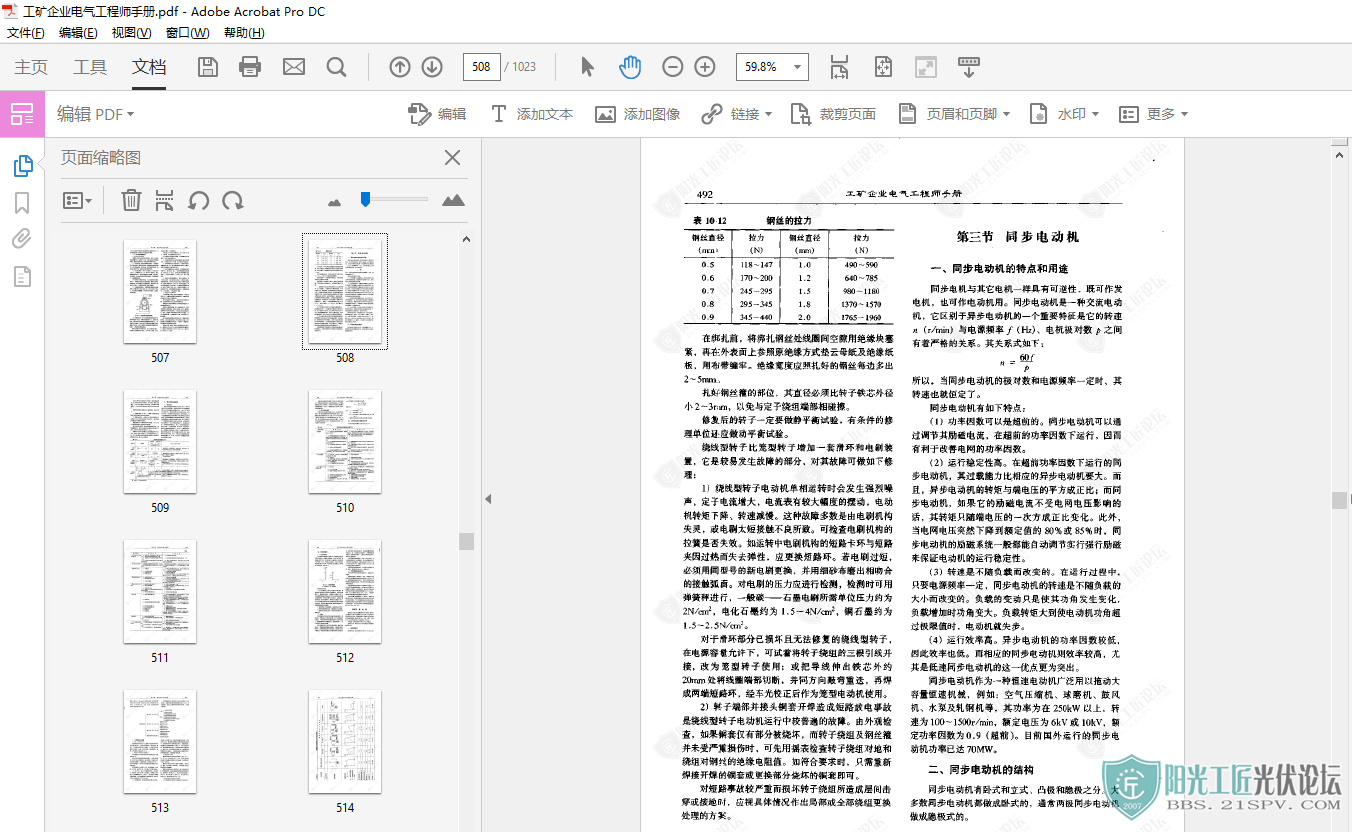Zoom in with plus icon

coord(705,67)
